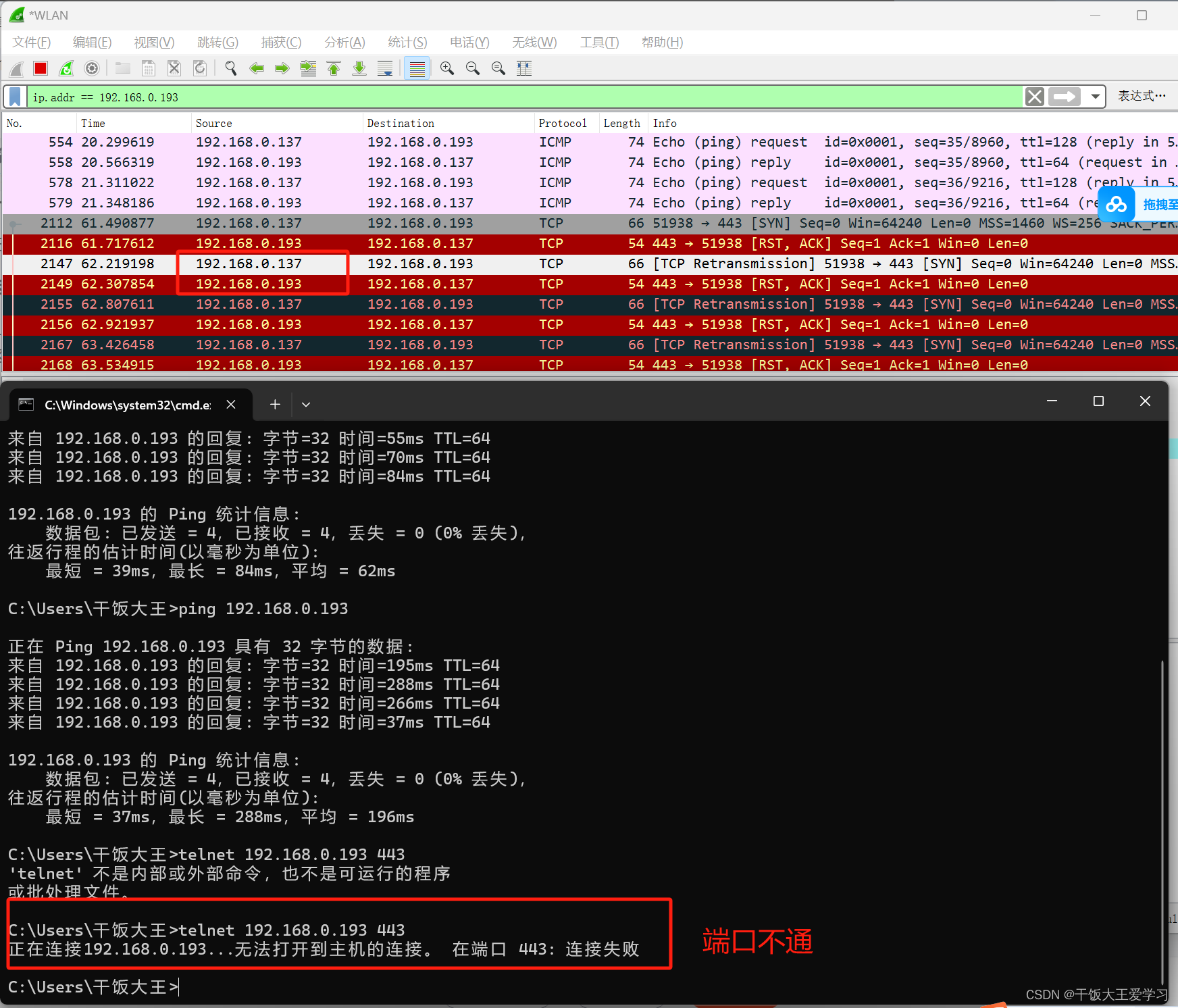Image resolution: width=1178 pixels, height=1008 pixels.
Task: Select packet 2116 RST, ACK row
Action: pos(590,244)
